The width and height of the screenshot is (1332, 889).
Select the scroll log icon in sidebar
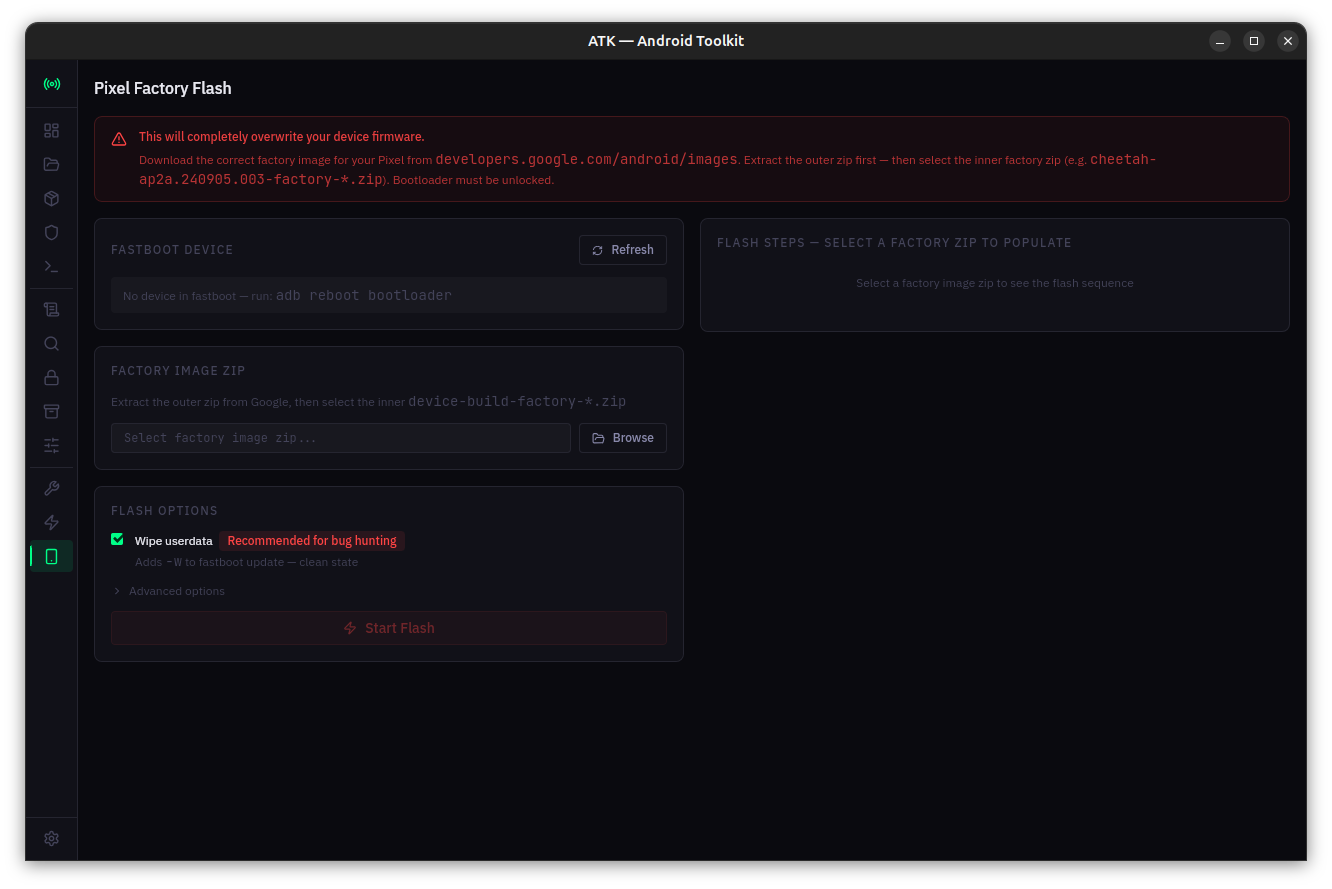pyautogui.click(x=52, y=310)
